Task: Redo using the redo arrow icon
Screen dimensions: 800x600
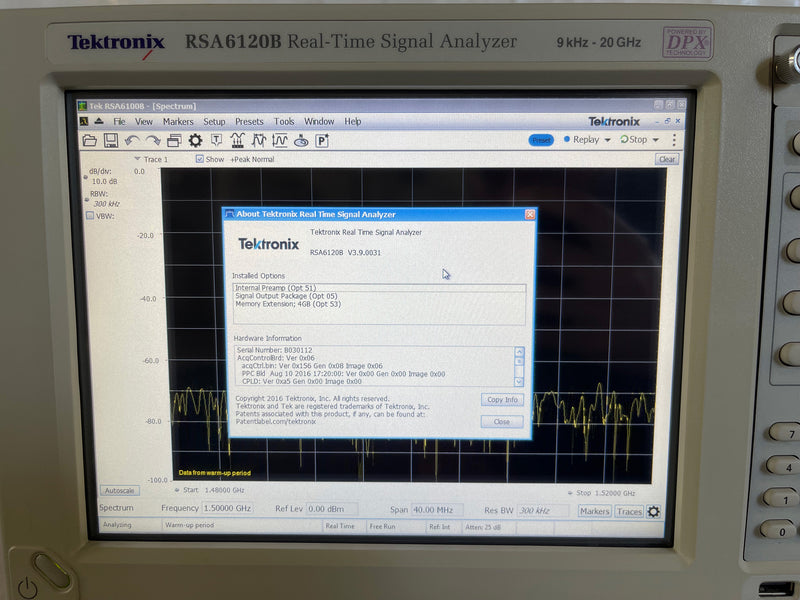Action: click(153, 141)
